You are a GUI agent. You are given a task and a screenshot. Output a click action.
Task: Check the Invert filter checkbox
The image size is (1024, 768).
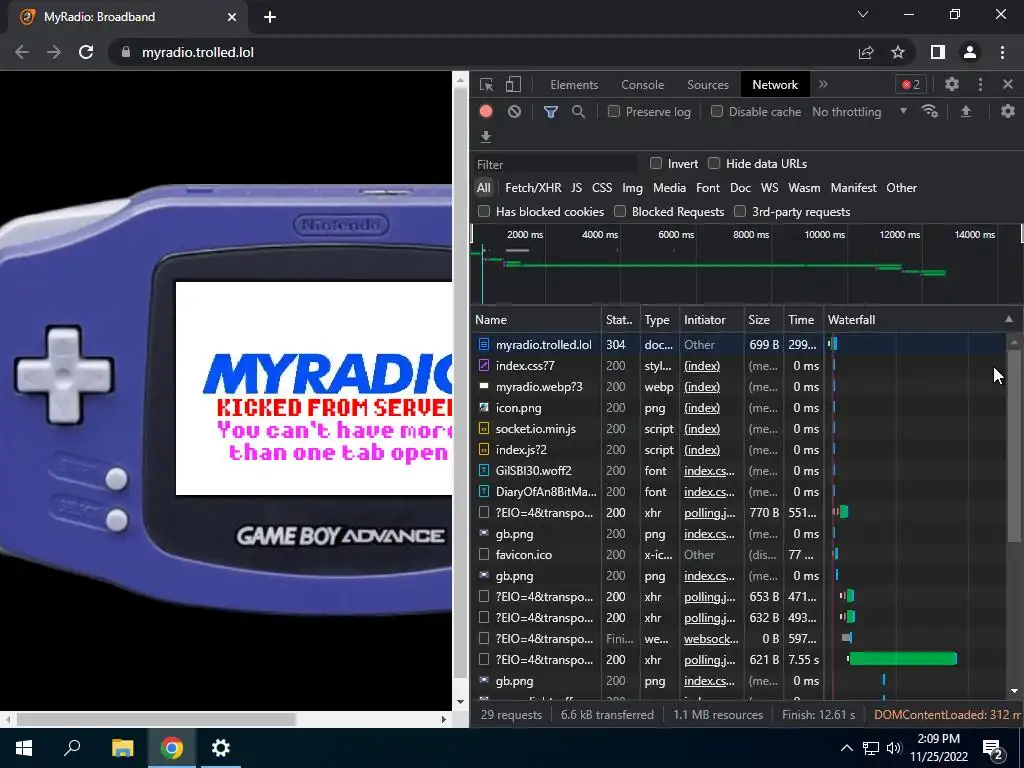click(656, 163)
